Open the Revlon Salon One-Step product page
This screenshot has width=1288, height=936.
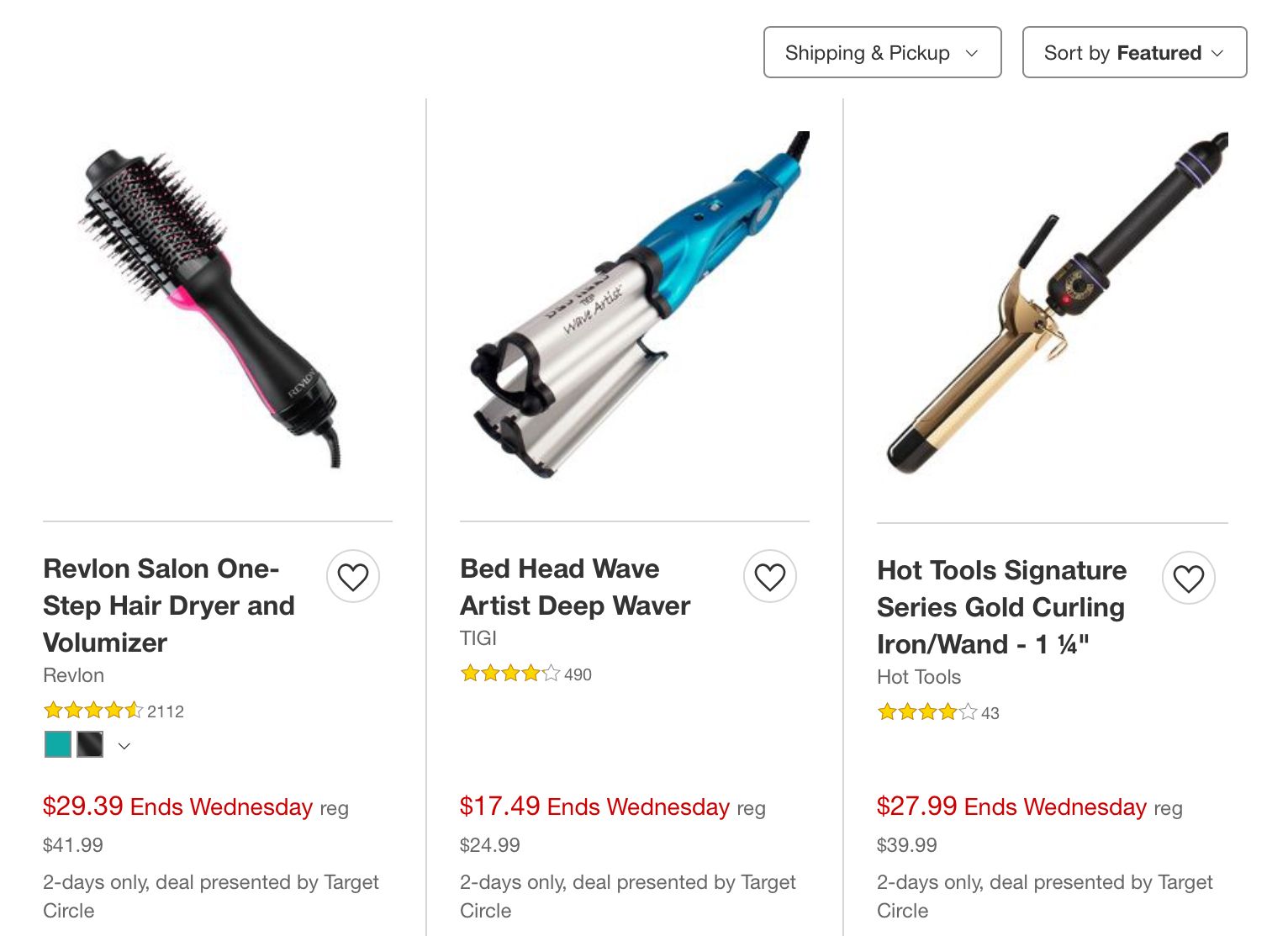click(x=168, y=605)
